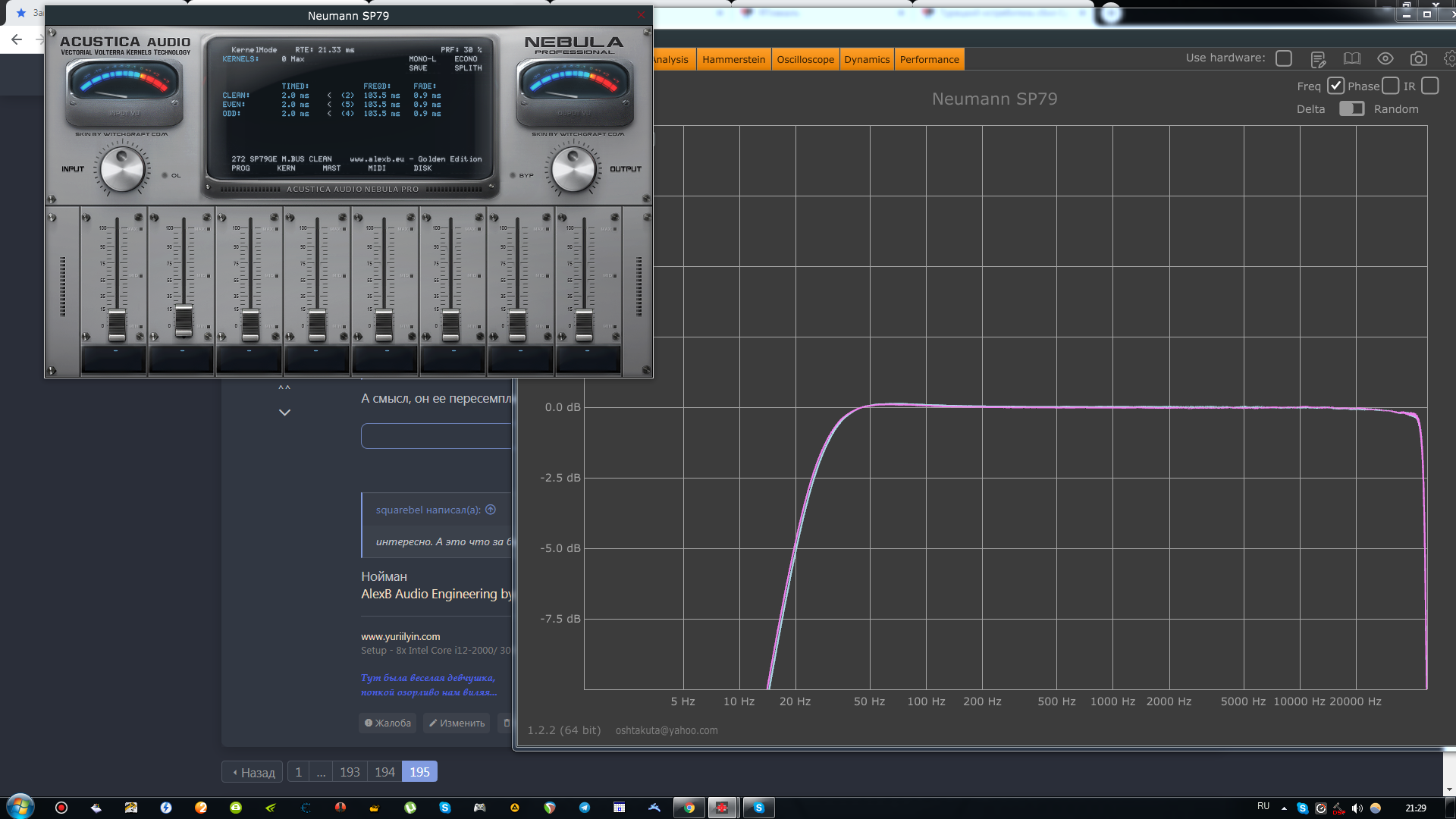Click the Skype icon in system tray

click(x=1302, y=808)
